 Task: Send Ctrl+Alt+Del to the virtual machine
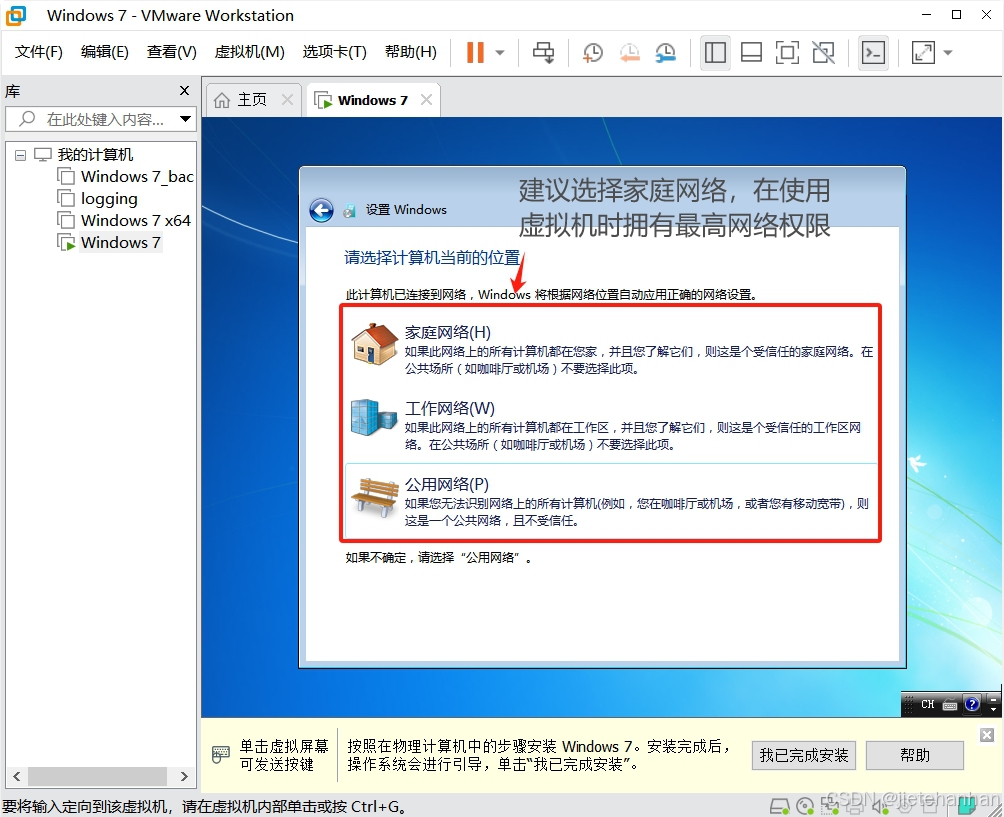544,53
